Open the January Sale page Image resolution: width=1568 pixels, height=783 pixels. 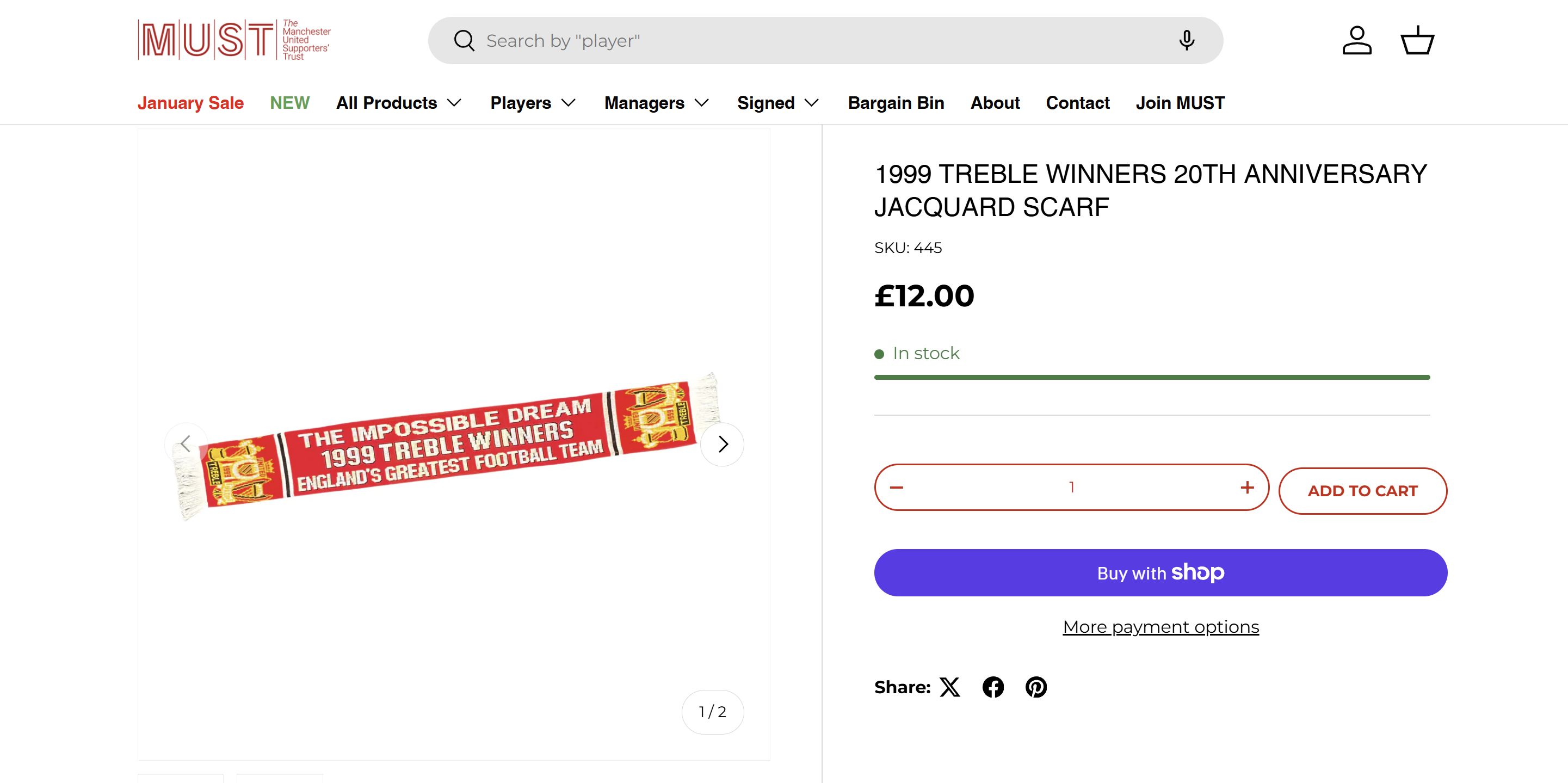(190, 103)
